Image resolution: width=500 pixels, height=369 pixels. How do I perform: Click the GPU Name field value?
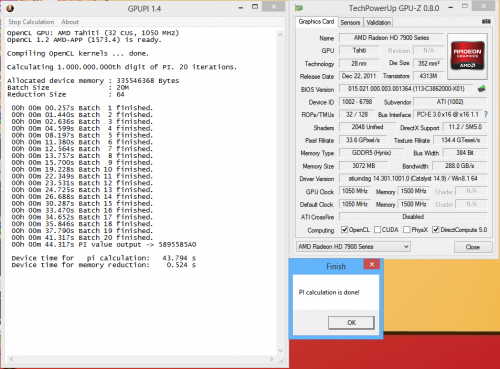(x=391, y=38)
